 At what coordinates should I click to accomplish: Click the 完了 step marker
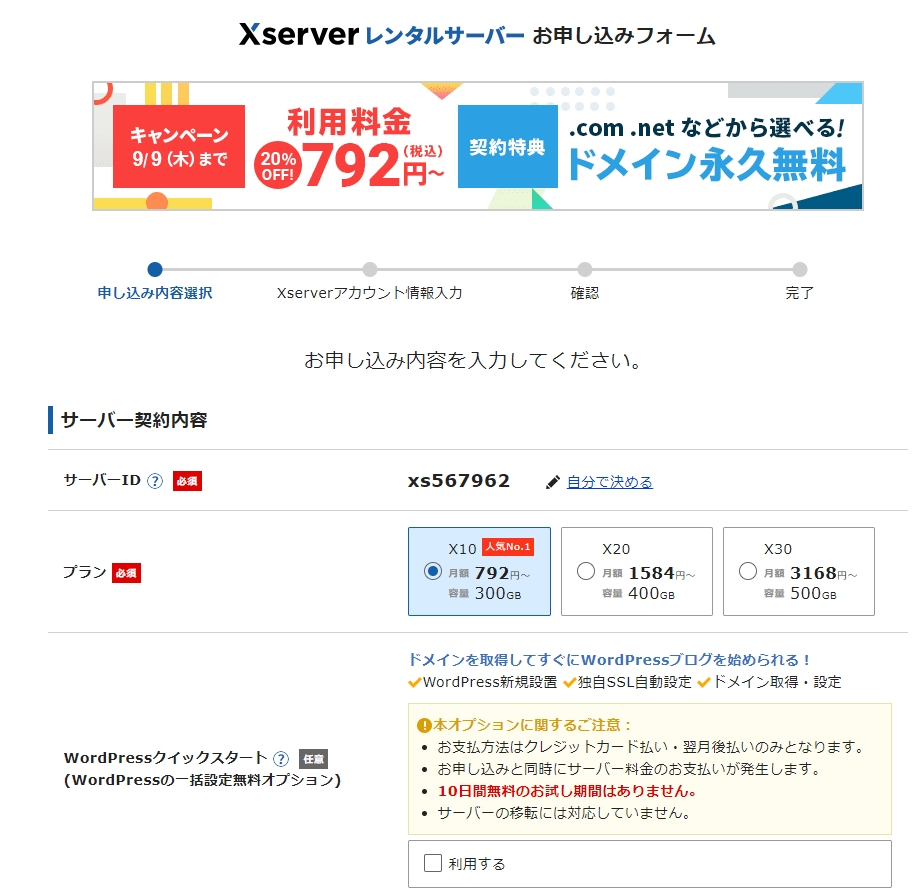click(x=800, y=270)
